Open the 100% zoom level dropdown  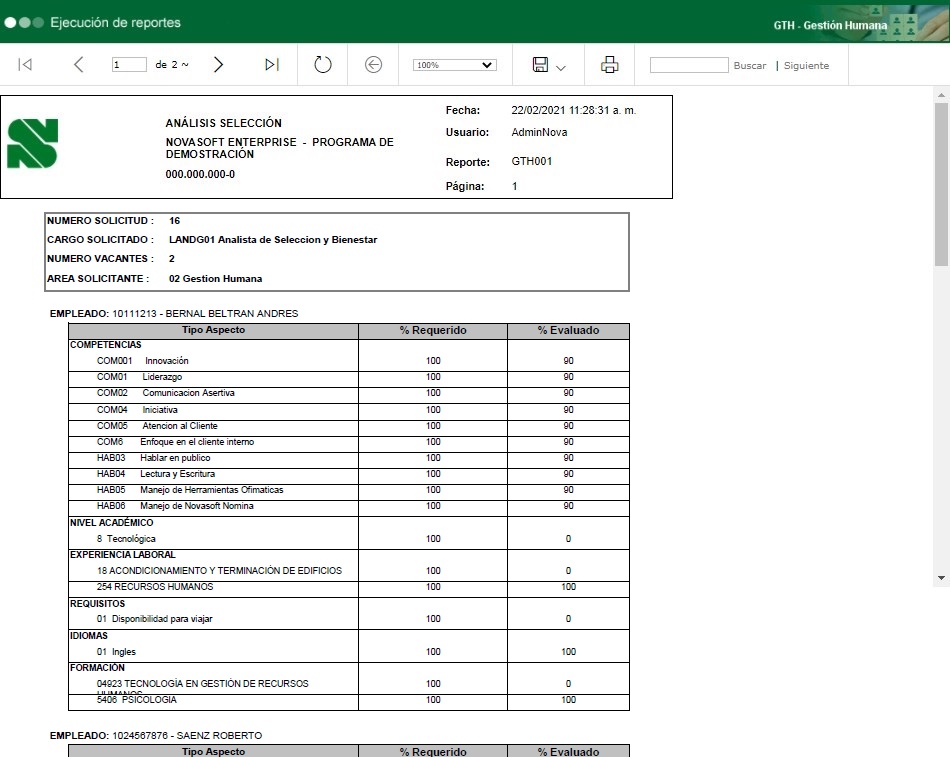click(454, 65)
